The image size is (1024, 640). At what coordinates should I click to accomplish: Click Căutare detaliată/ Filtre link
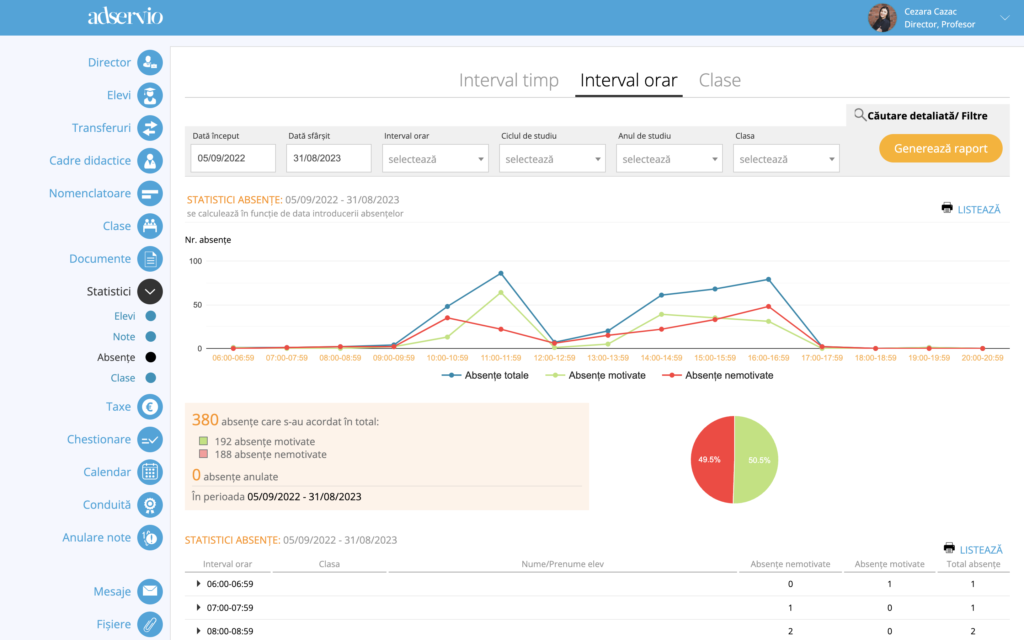click(x=920, y=116)
